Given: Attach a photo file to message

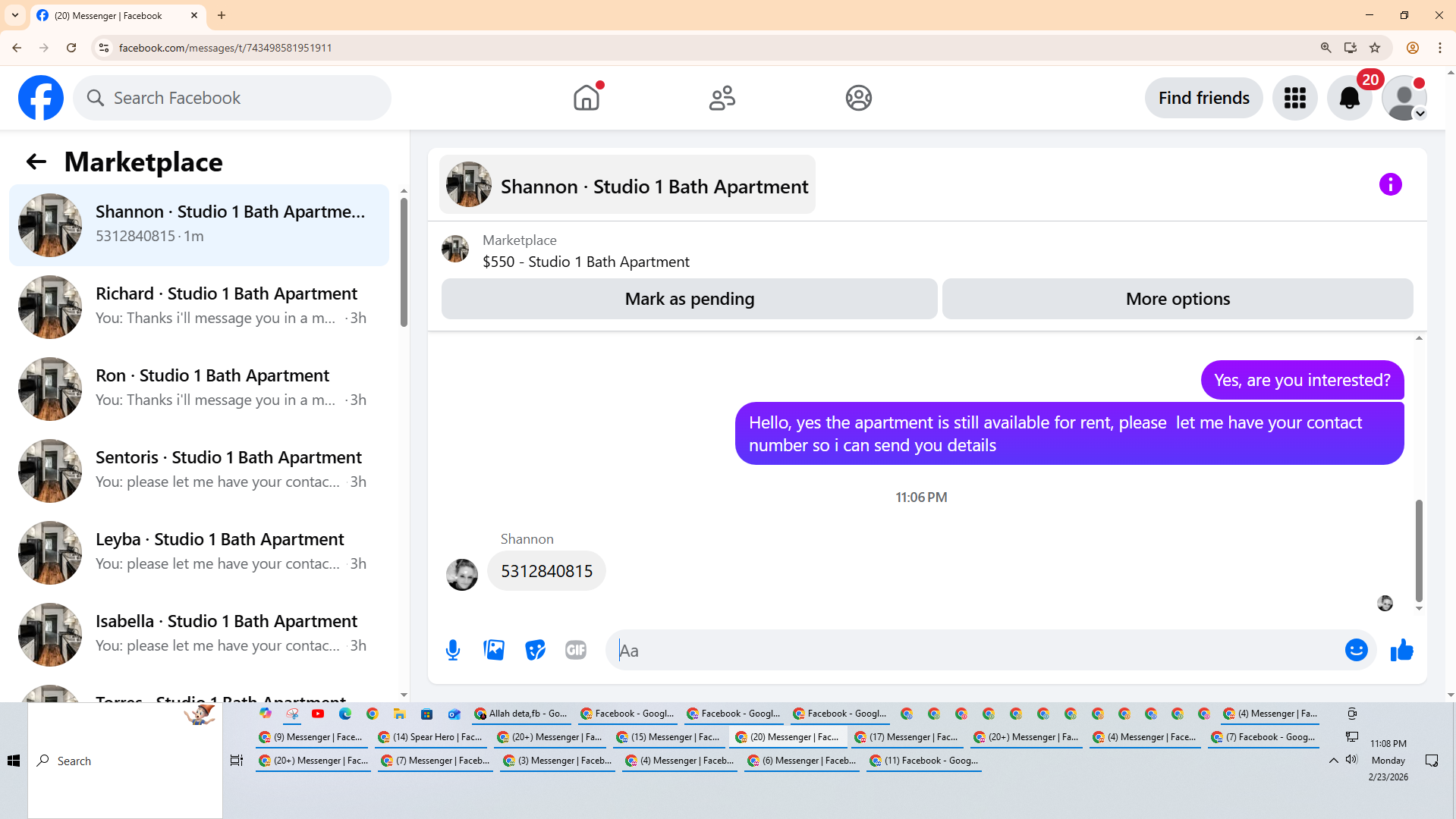Looking at the screenshot, I should (x=494, y=650).
